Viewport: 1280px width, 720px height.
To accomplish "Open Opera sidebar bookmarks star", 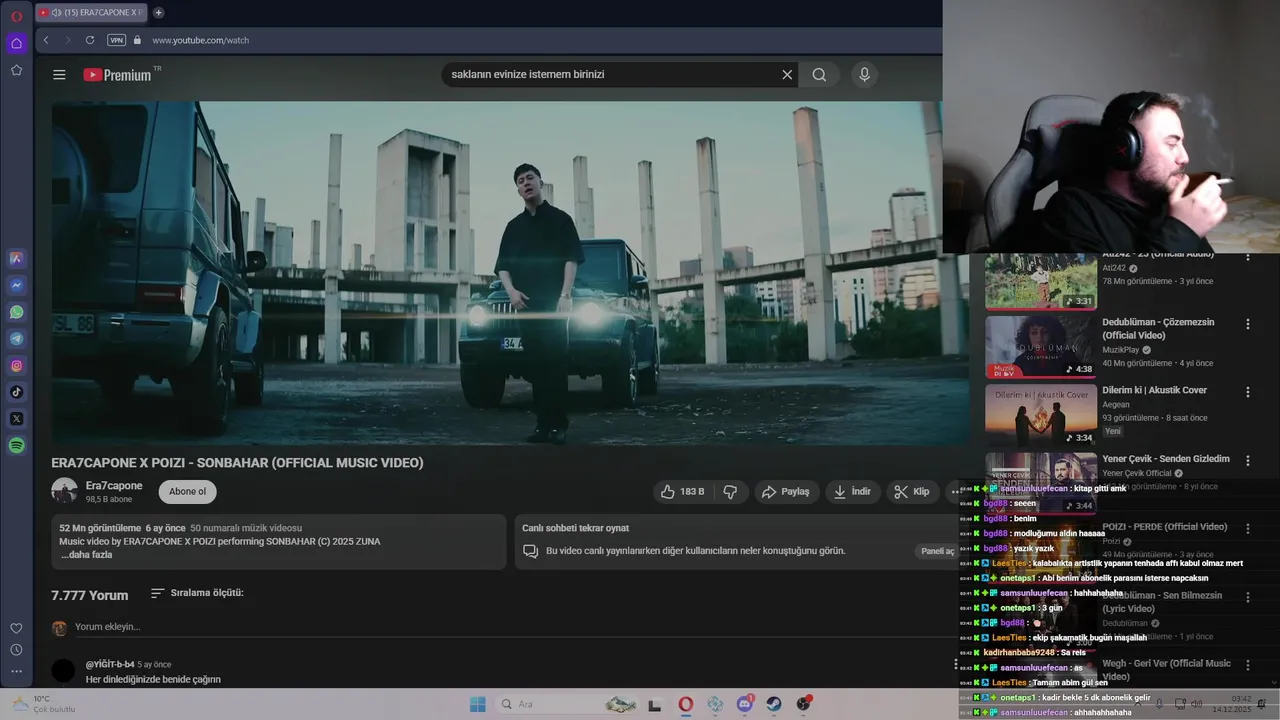I will point(16,70).
